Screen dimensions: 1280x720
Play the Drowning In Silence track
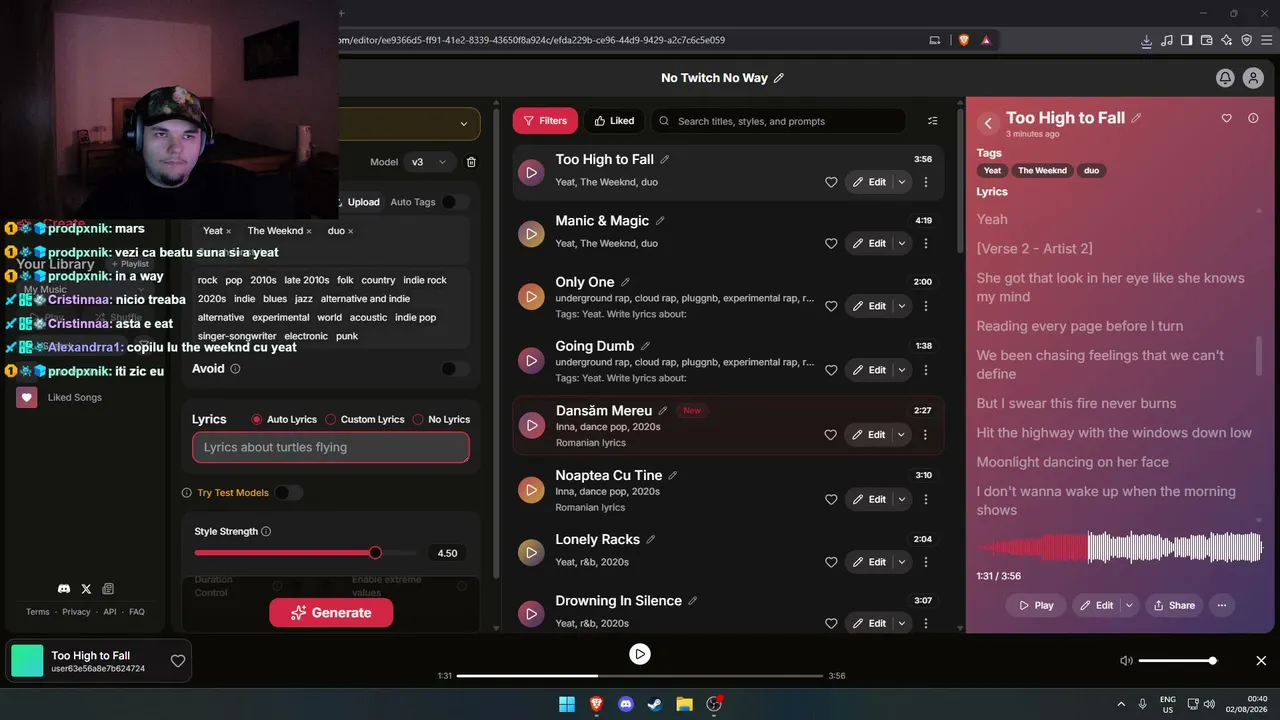pyautogui.click(x=531, y=613)
